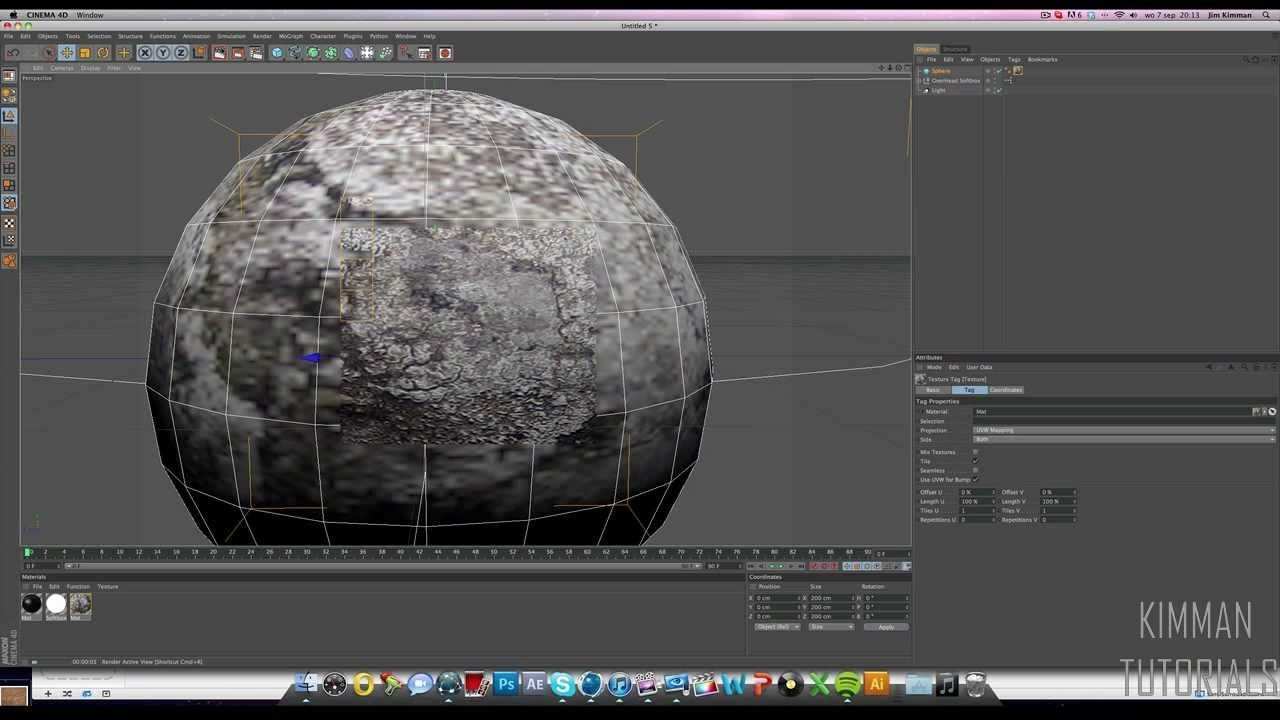Select the texture tag on Sphere
The height and width of the screenshot is (720, 1280).
click(1018, 71)
